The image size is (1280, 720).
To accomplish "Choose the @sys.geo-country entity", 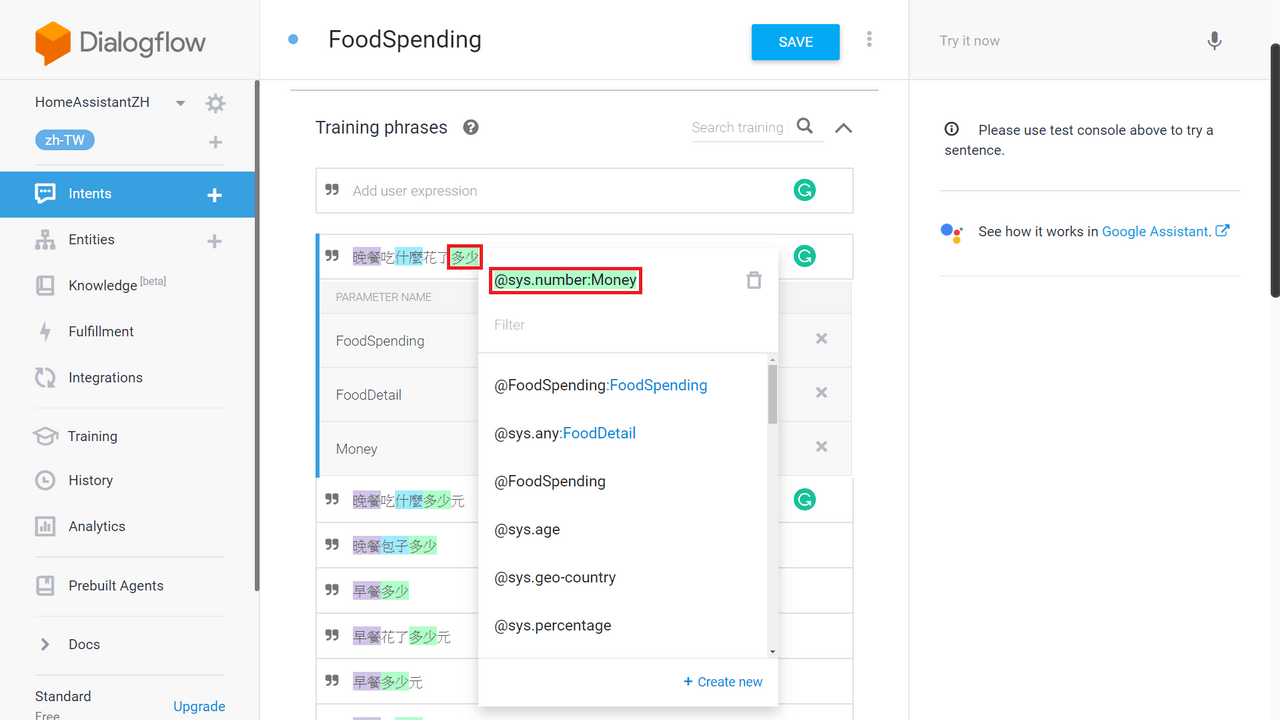I will click(x=554, y=577).
